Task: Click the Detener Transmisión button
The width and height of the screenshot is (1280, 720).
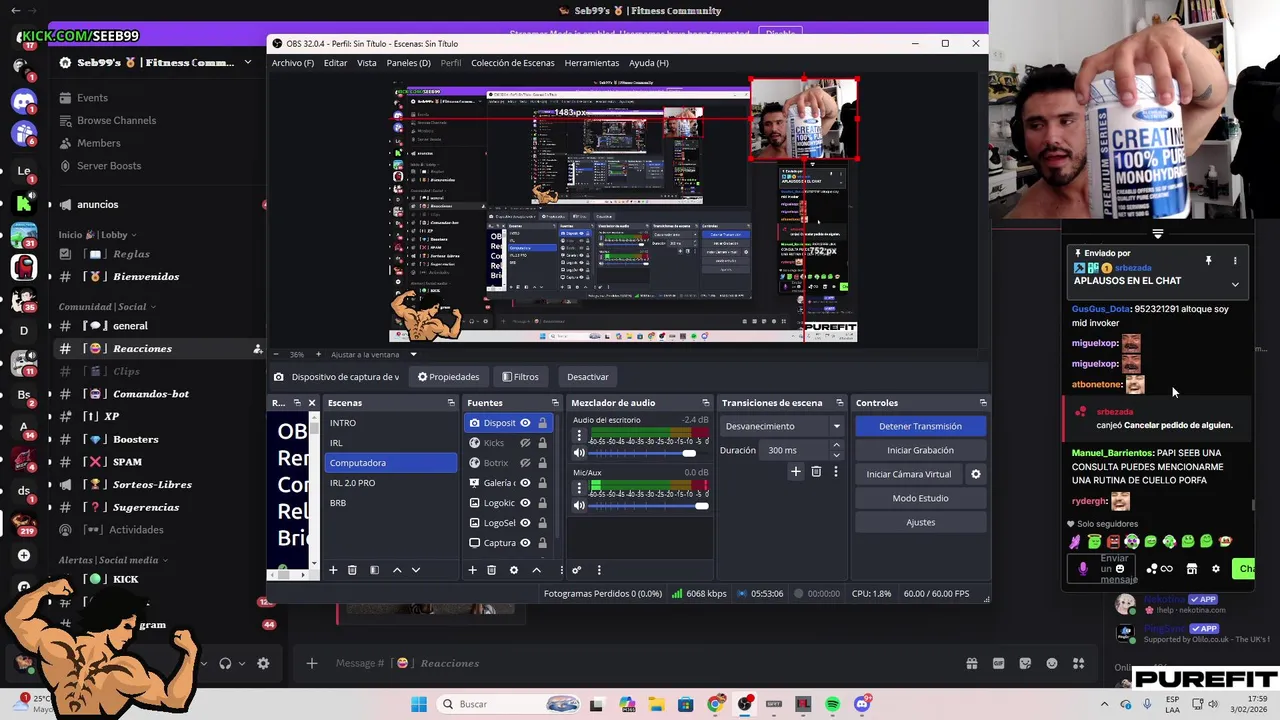Action: point(920,426)
